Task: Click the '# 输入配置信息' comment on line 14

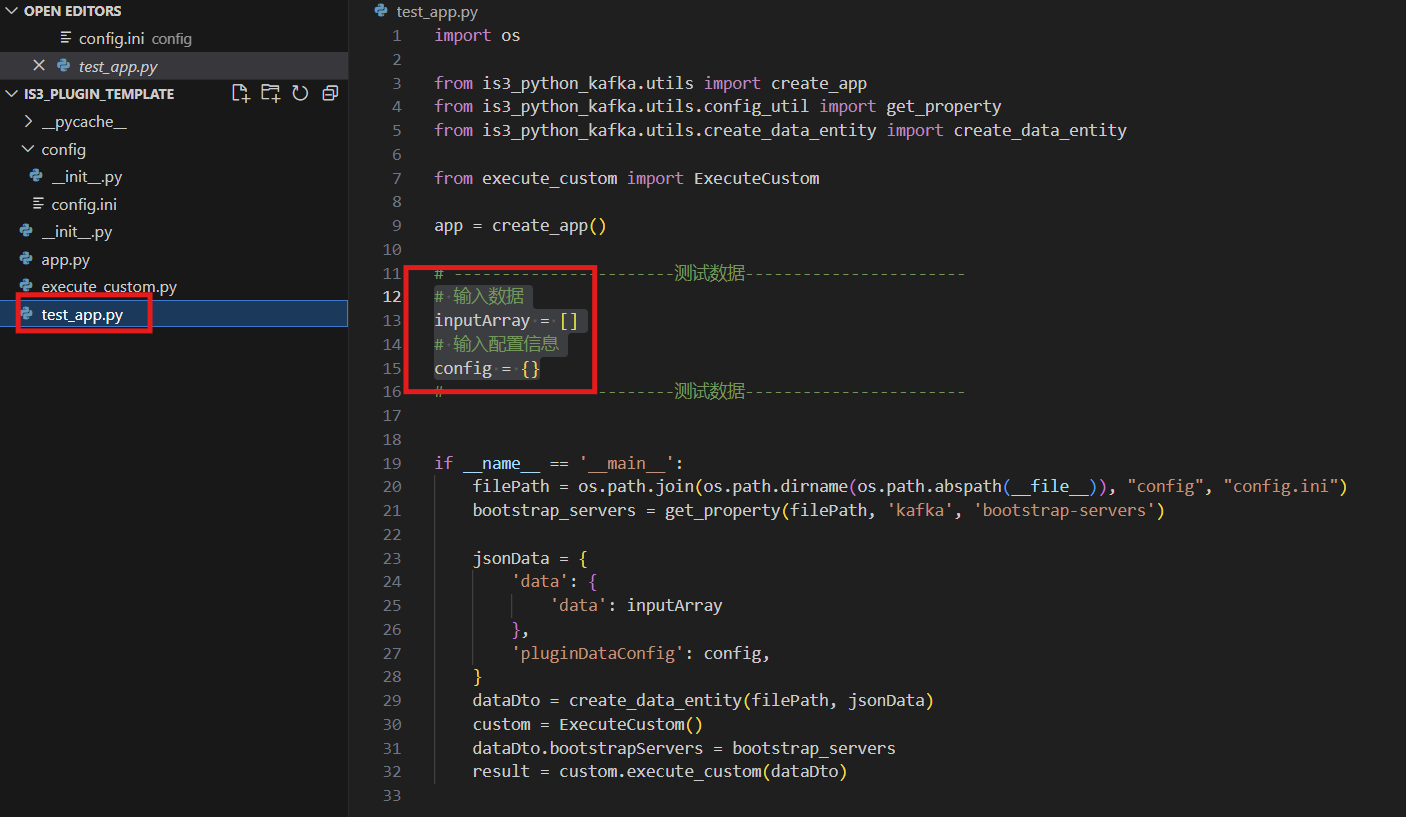Action: point(497,344)
